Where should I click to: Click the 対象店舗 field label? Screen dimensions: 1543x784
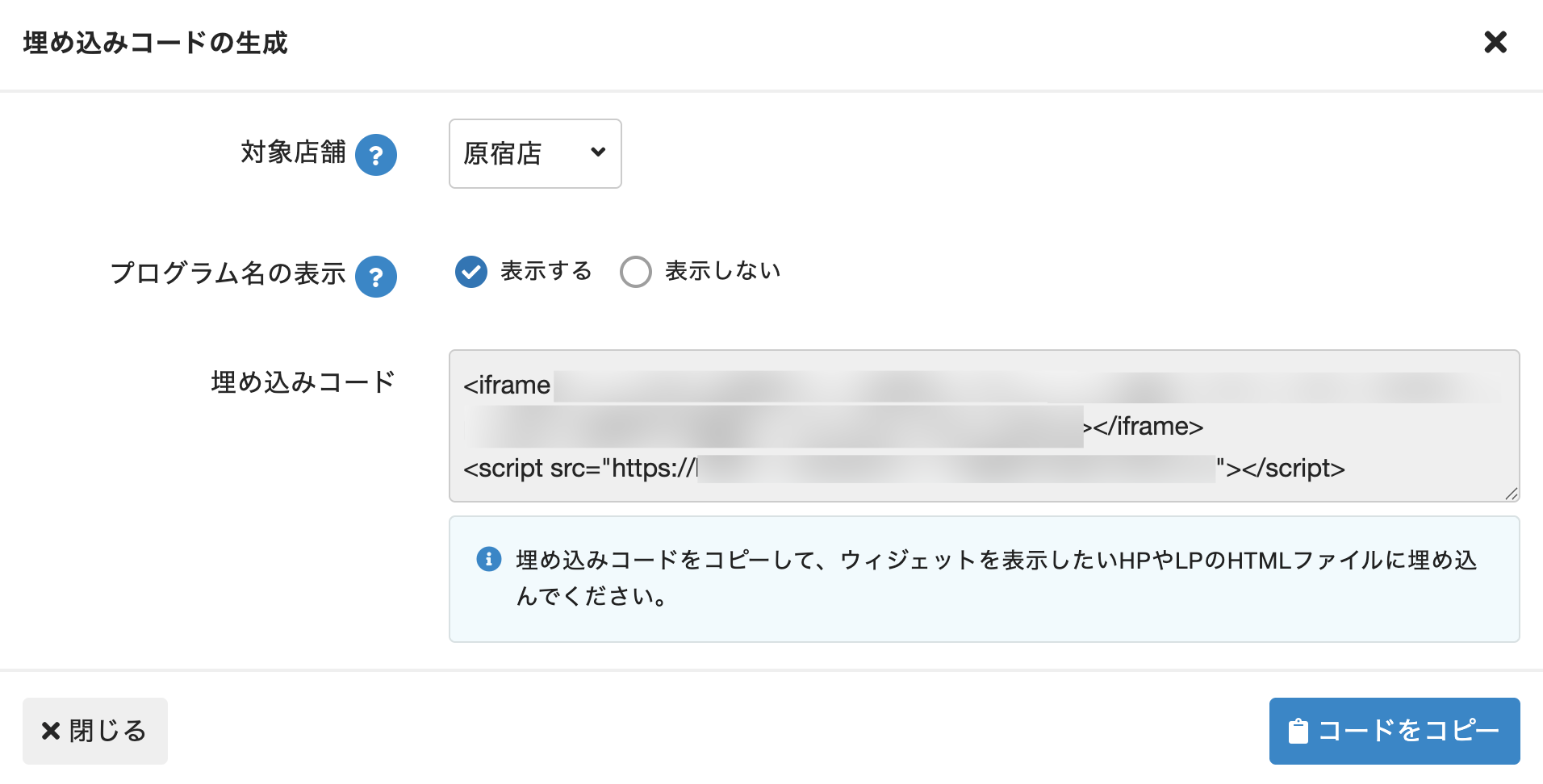(293, 152)
